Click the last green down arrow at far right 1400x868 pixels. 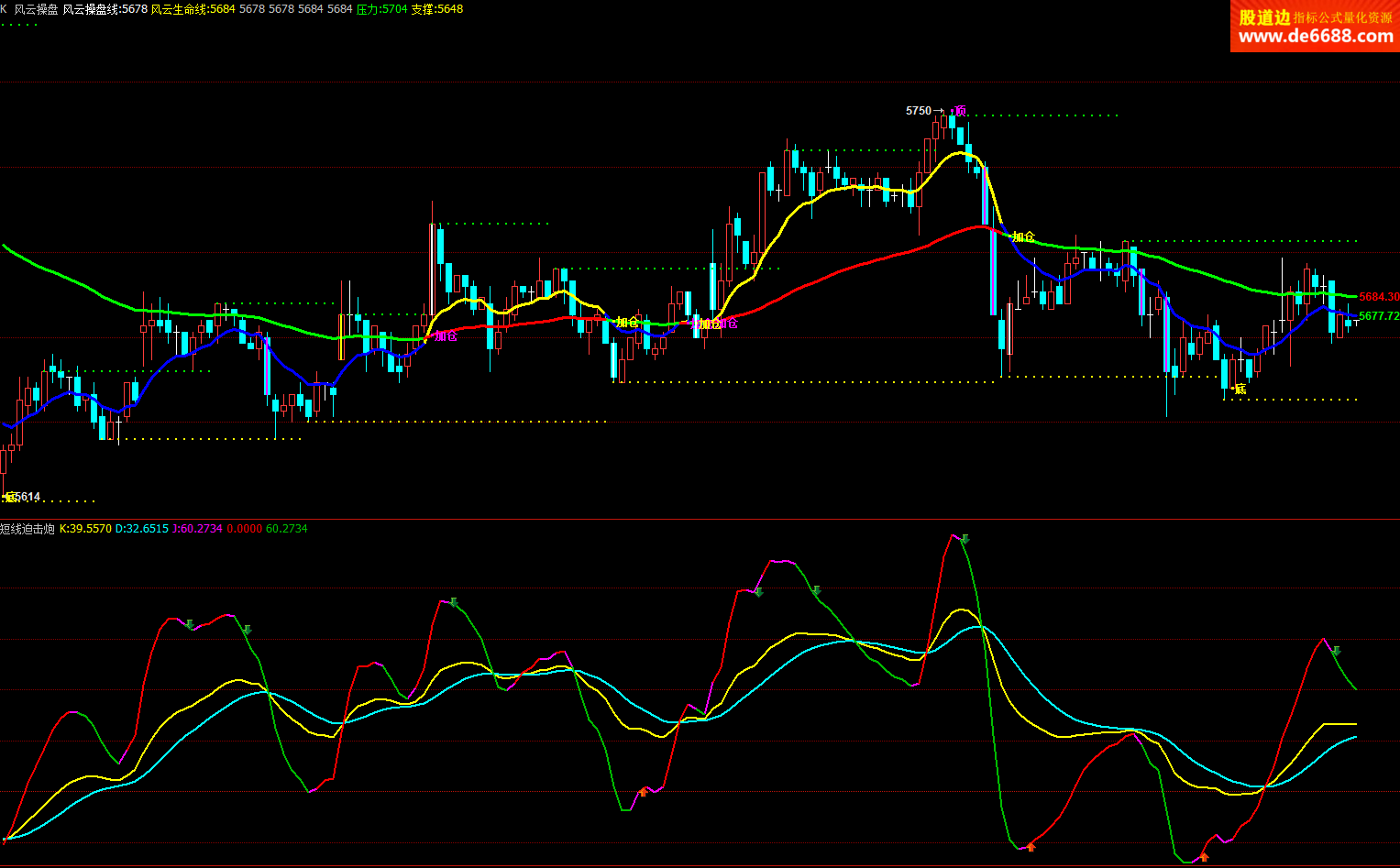[1336, 651]
